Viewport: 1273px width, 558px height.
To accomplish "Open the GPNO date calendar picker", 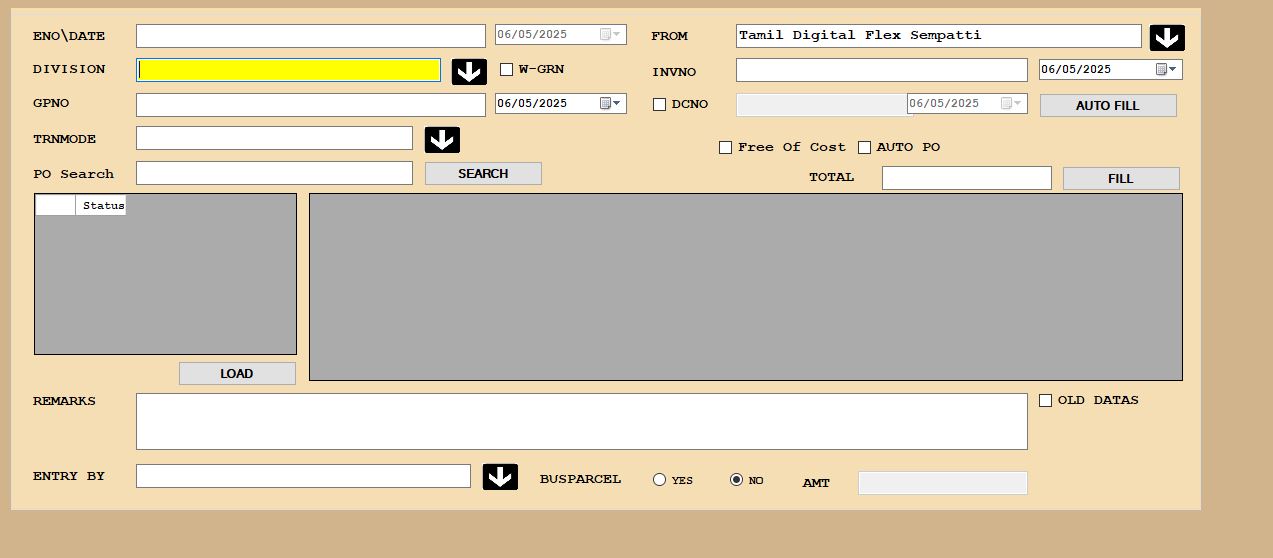I will click(x=611, y=103).
